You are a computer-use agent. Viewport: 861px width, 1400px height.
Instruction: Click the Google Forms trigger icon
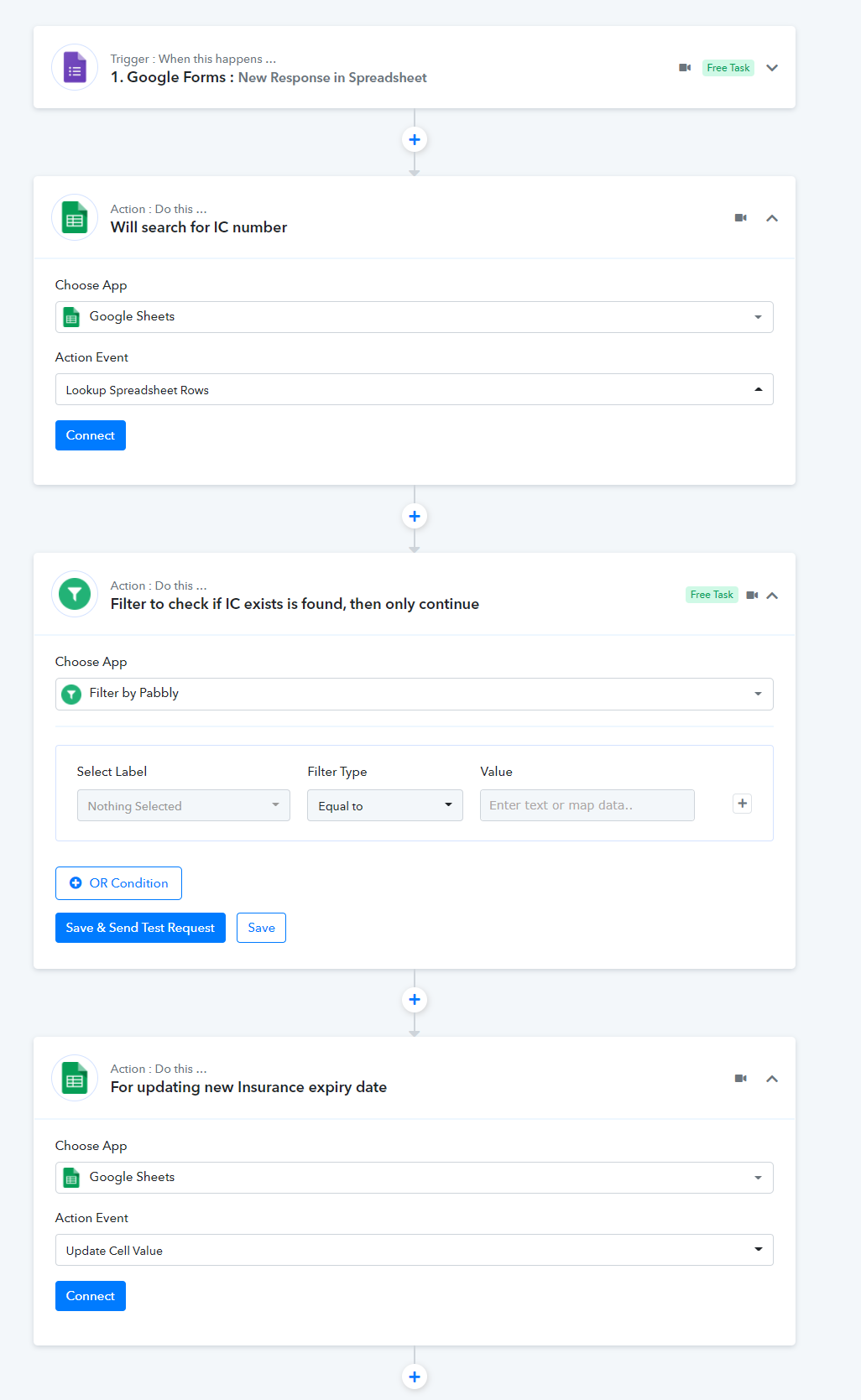(75, 68)
